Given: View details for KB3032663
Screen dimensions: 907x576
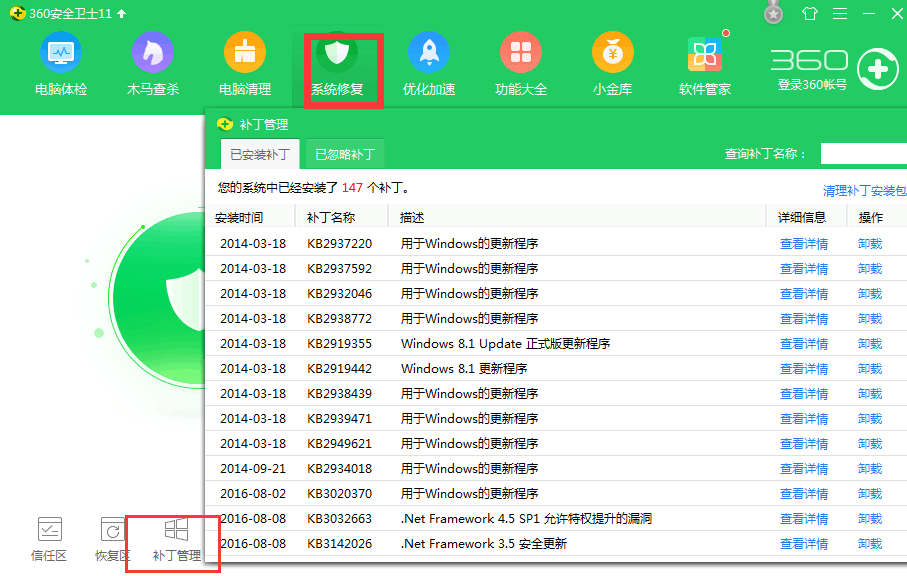Looking at the screenshot, I should [804, 519].
